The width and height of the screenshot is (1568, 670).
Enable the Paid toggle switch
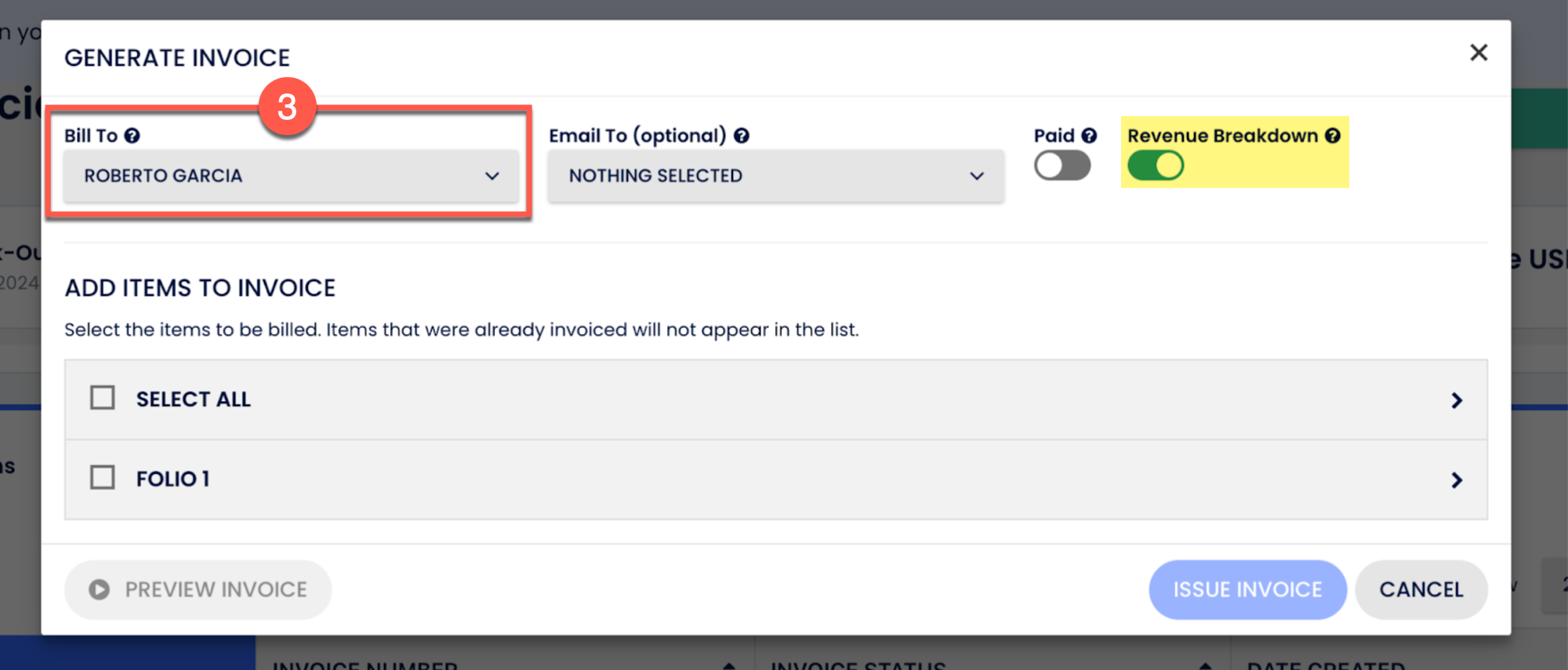1062,166
